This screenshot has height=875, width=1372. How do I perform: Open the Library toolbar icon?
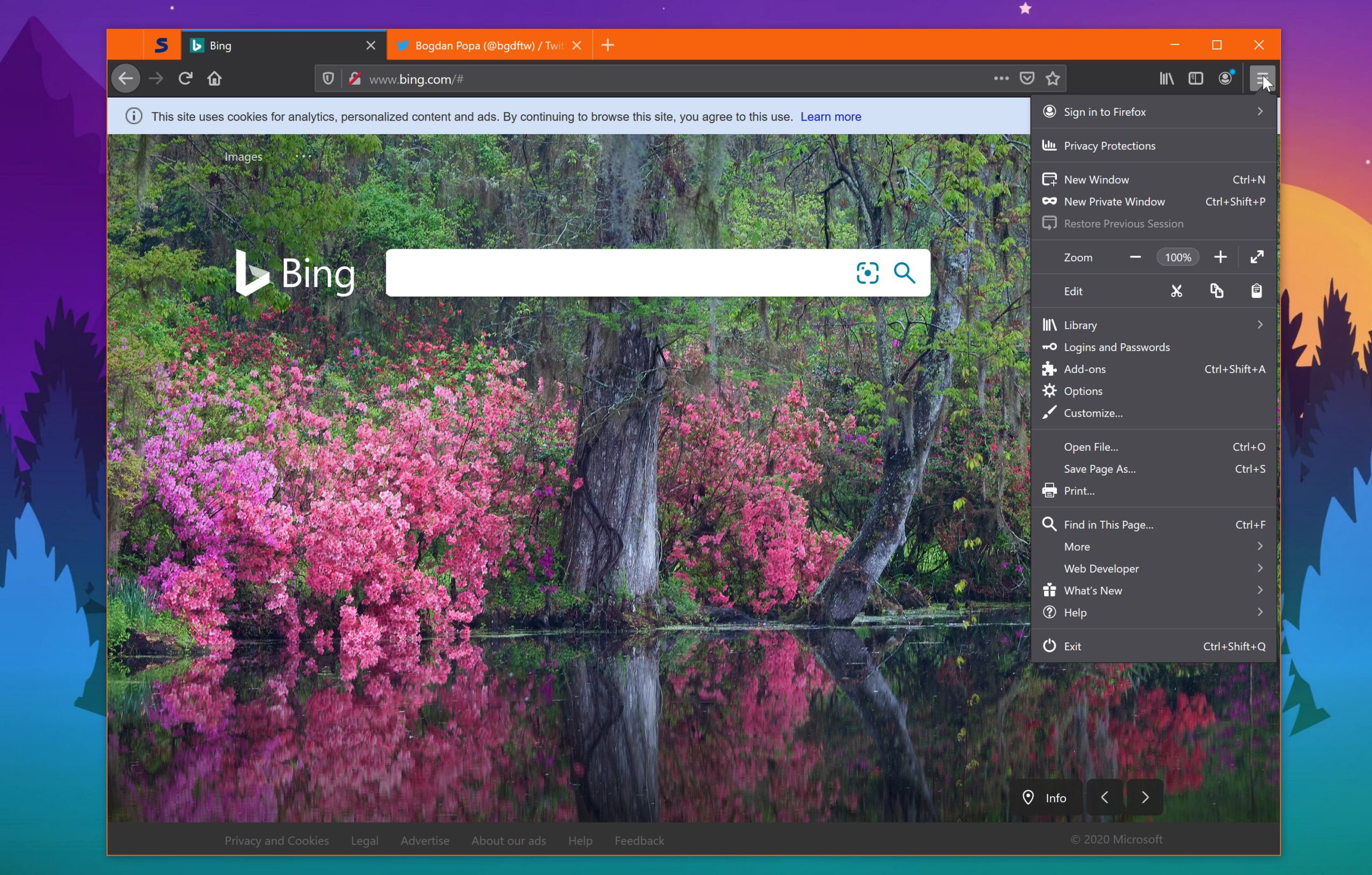tap(1166, 79)
